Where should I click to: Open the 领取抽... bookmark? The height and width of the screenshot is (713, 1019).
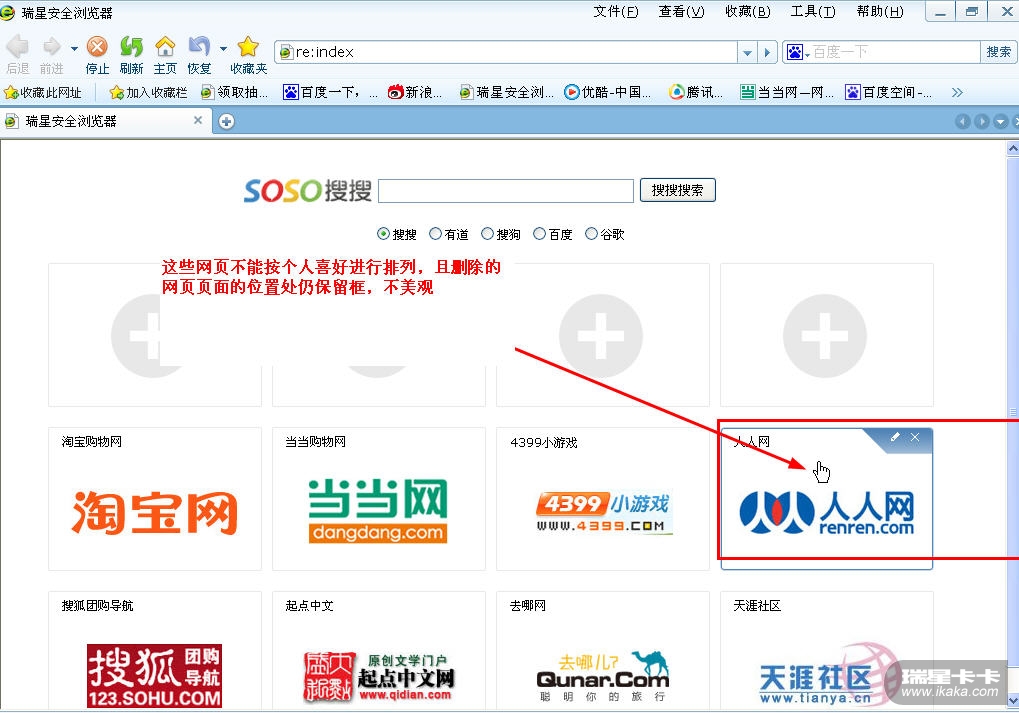pyautogui.click(x=235, y=92)
